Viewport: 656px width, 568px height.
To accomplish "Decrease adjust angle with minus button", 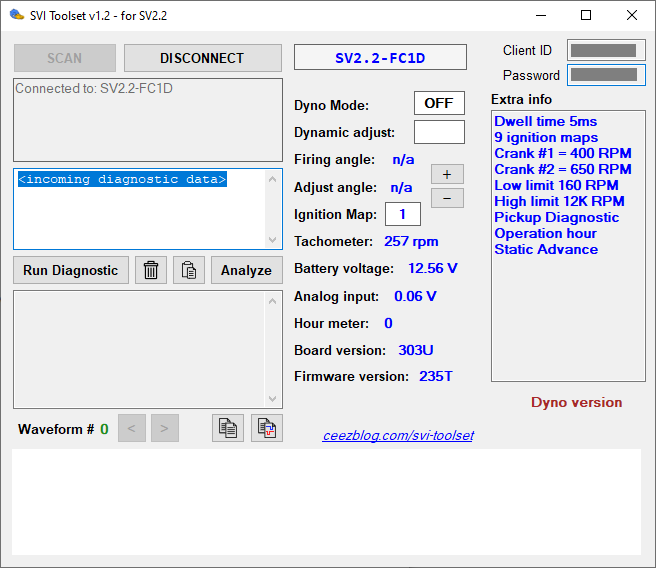I will (447, 198).
